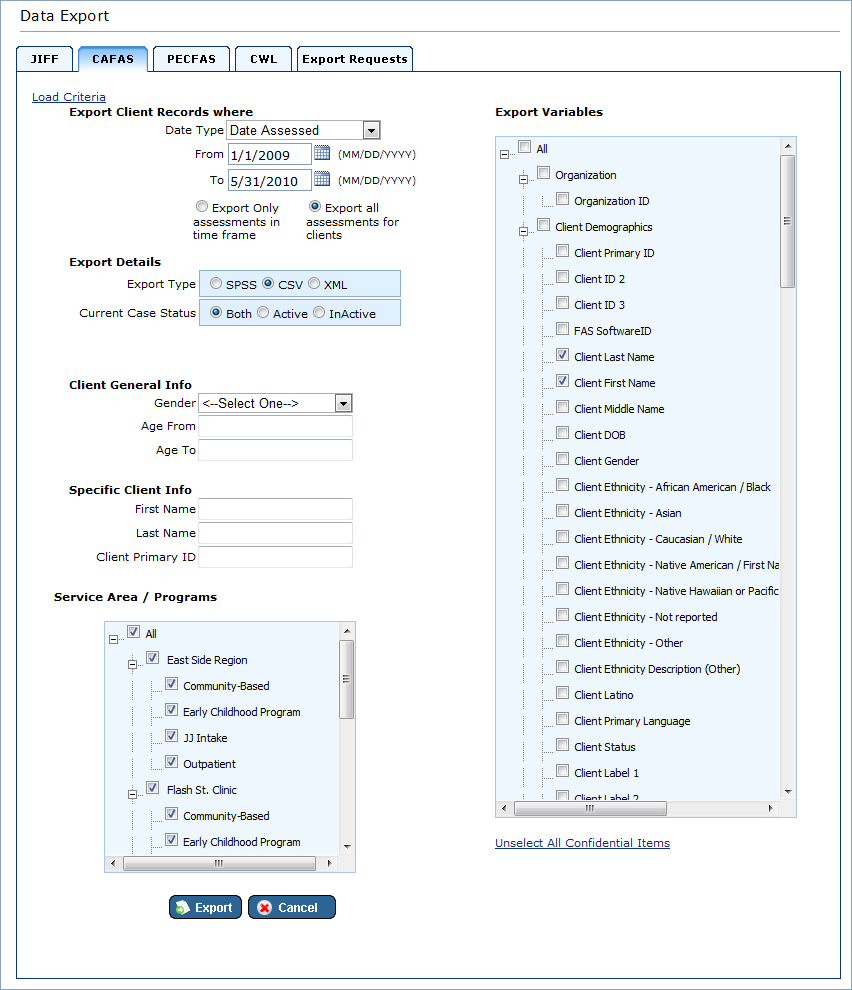Open the Export Requests tab

[355, 59]
